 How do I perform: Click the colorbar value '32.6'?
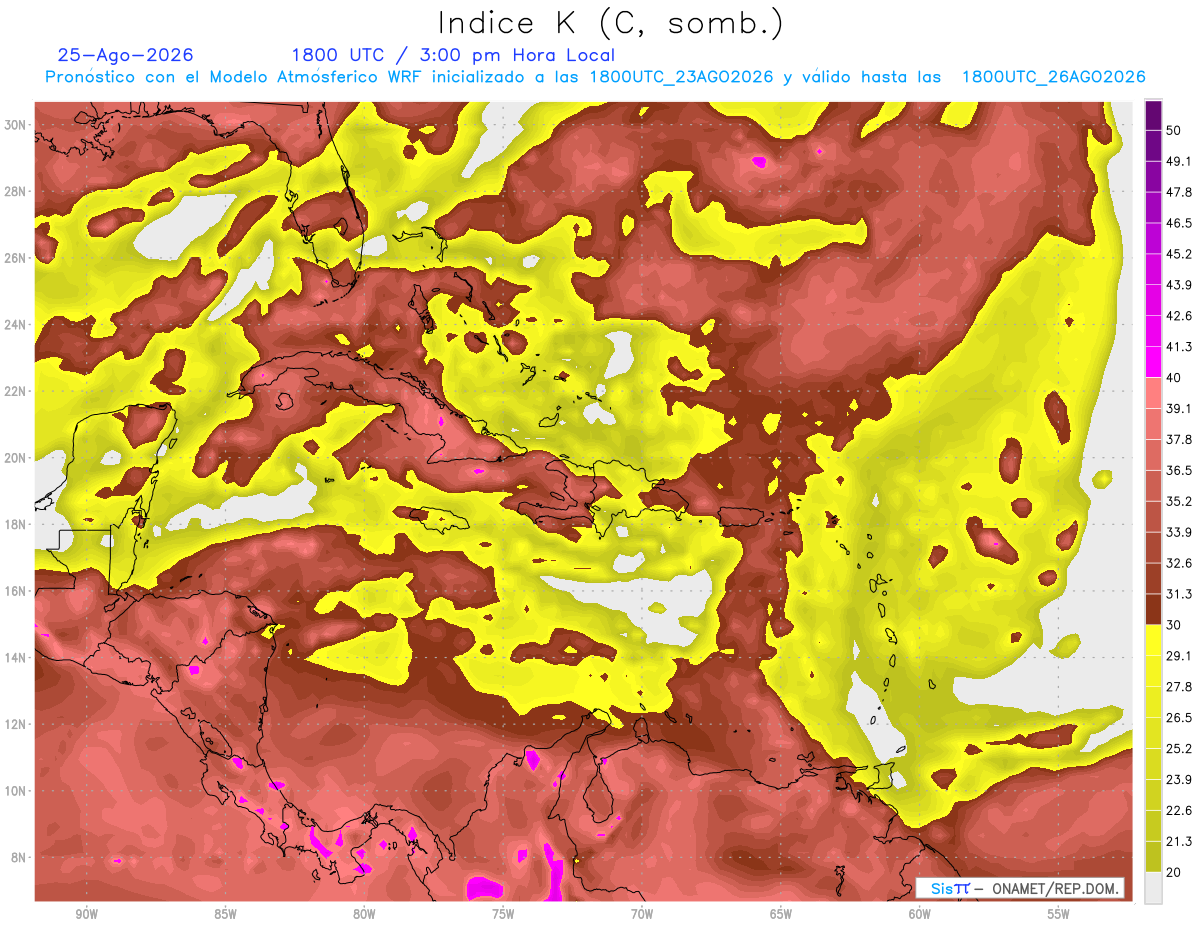(x=1179, y=563)
